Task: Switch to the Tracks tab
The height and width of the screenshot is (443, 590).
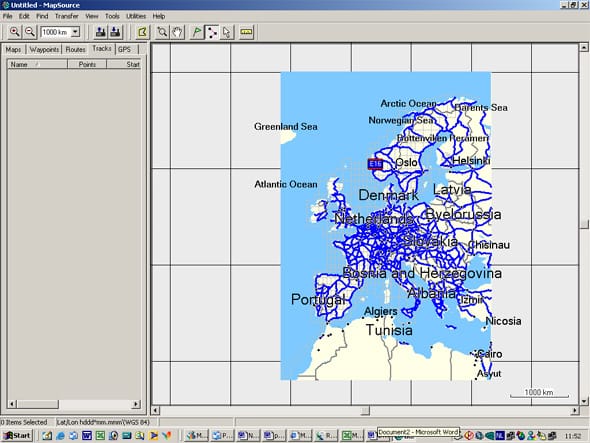Action: (x=102, y=49)
